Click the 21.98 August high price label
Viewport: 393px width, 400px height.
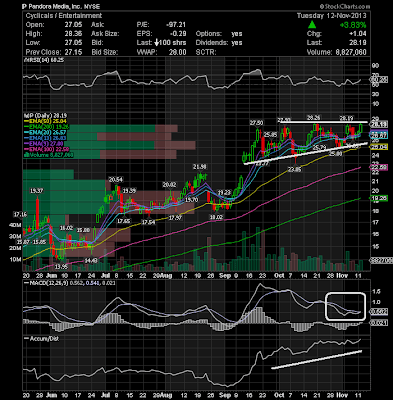[200, 167]
